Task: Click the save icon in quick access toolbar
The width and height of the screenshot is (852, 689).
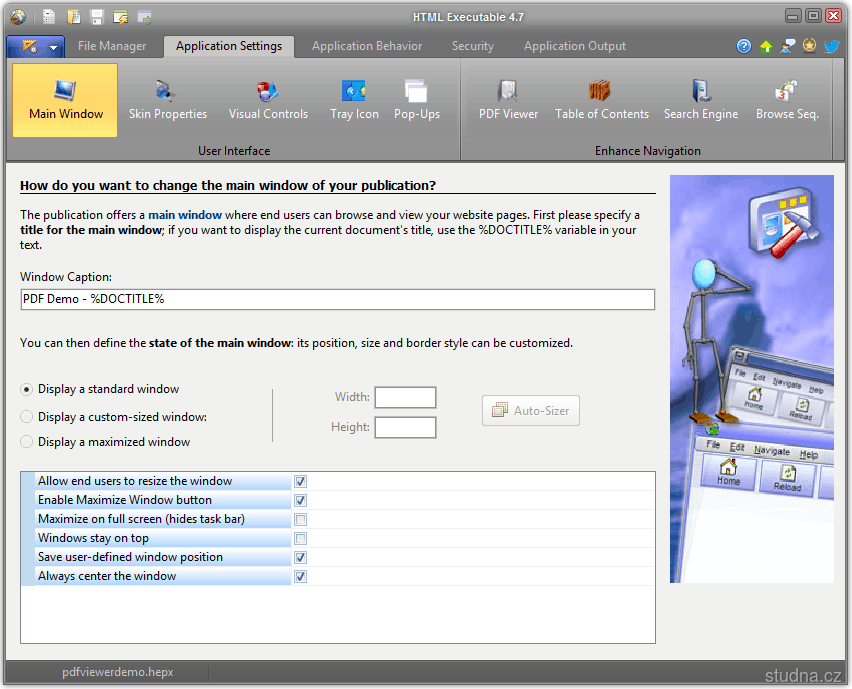Action: (97, 17)
